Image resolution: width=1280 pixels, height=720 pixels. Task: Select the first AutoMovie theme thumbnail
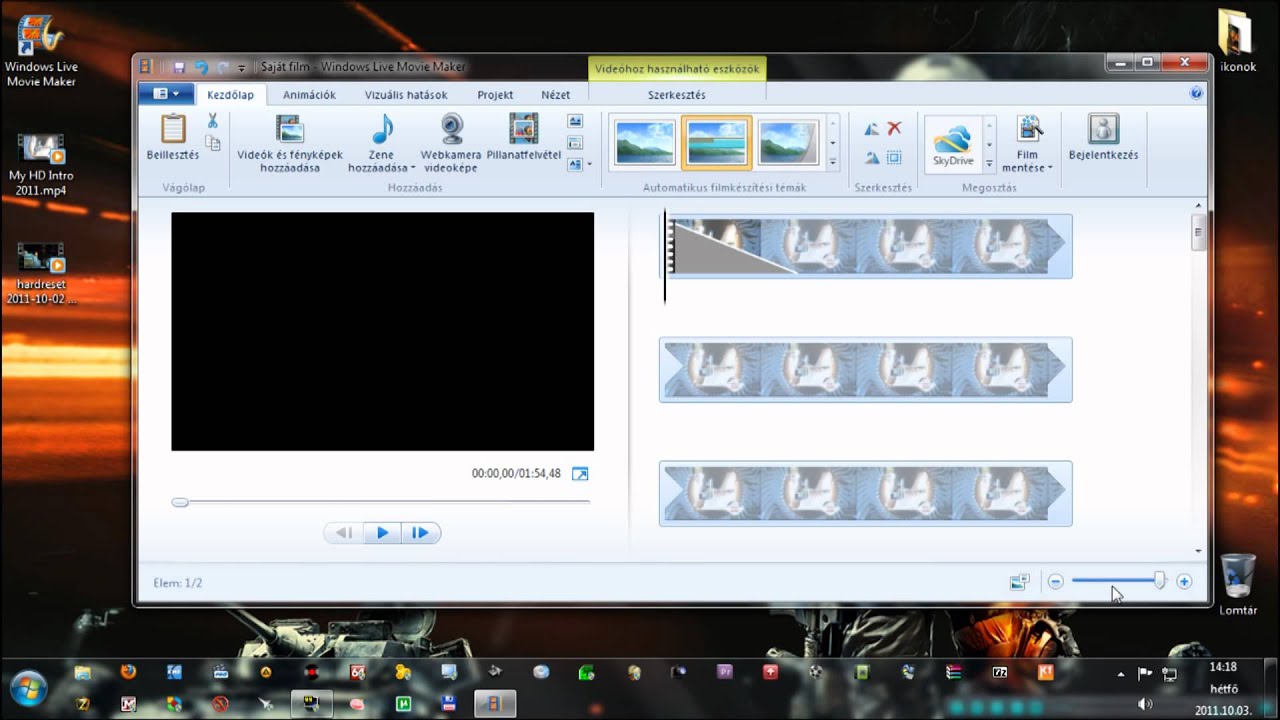(645, 142)
